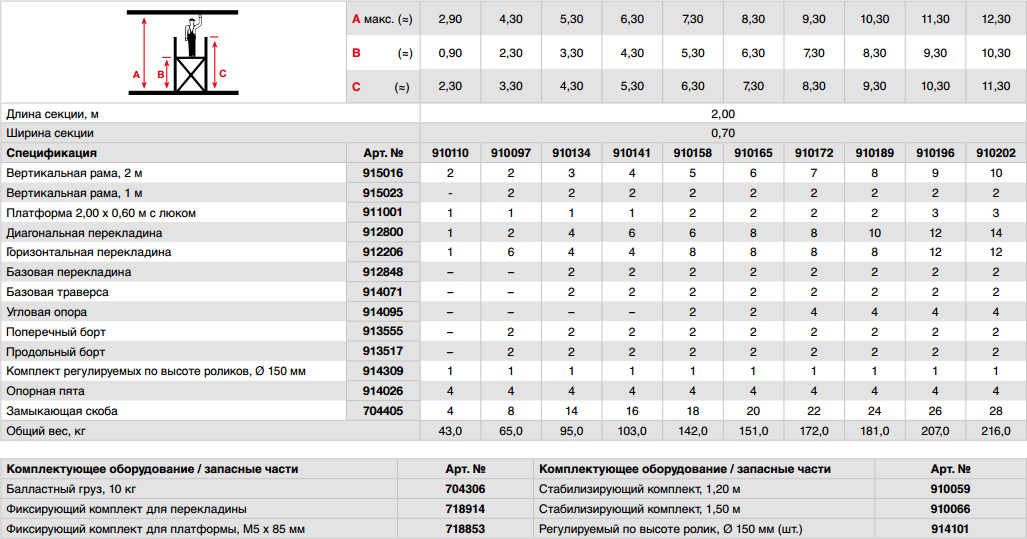
Task: Select article number 912848
Action: point(383,272)
